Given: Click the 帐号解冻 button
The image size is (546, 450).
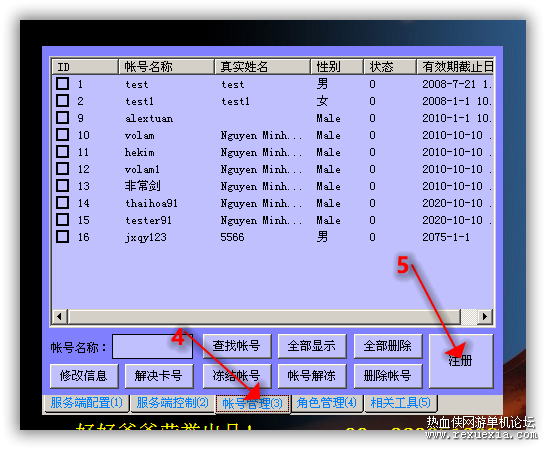Looking at the screenshot, I should click(312, 376).
